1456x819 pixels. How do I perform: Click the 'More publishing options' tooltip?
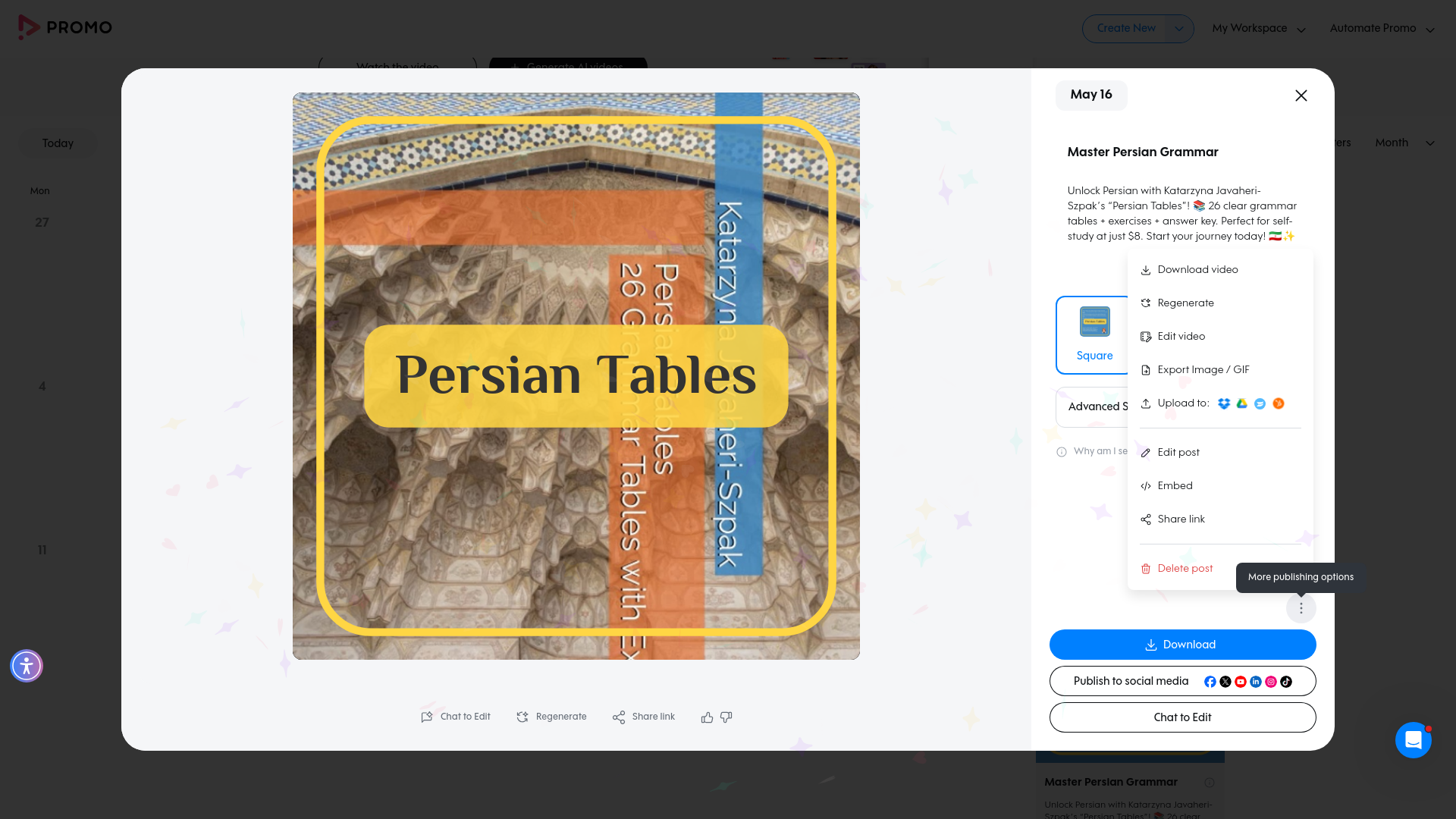(1301, 577)
